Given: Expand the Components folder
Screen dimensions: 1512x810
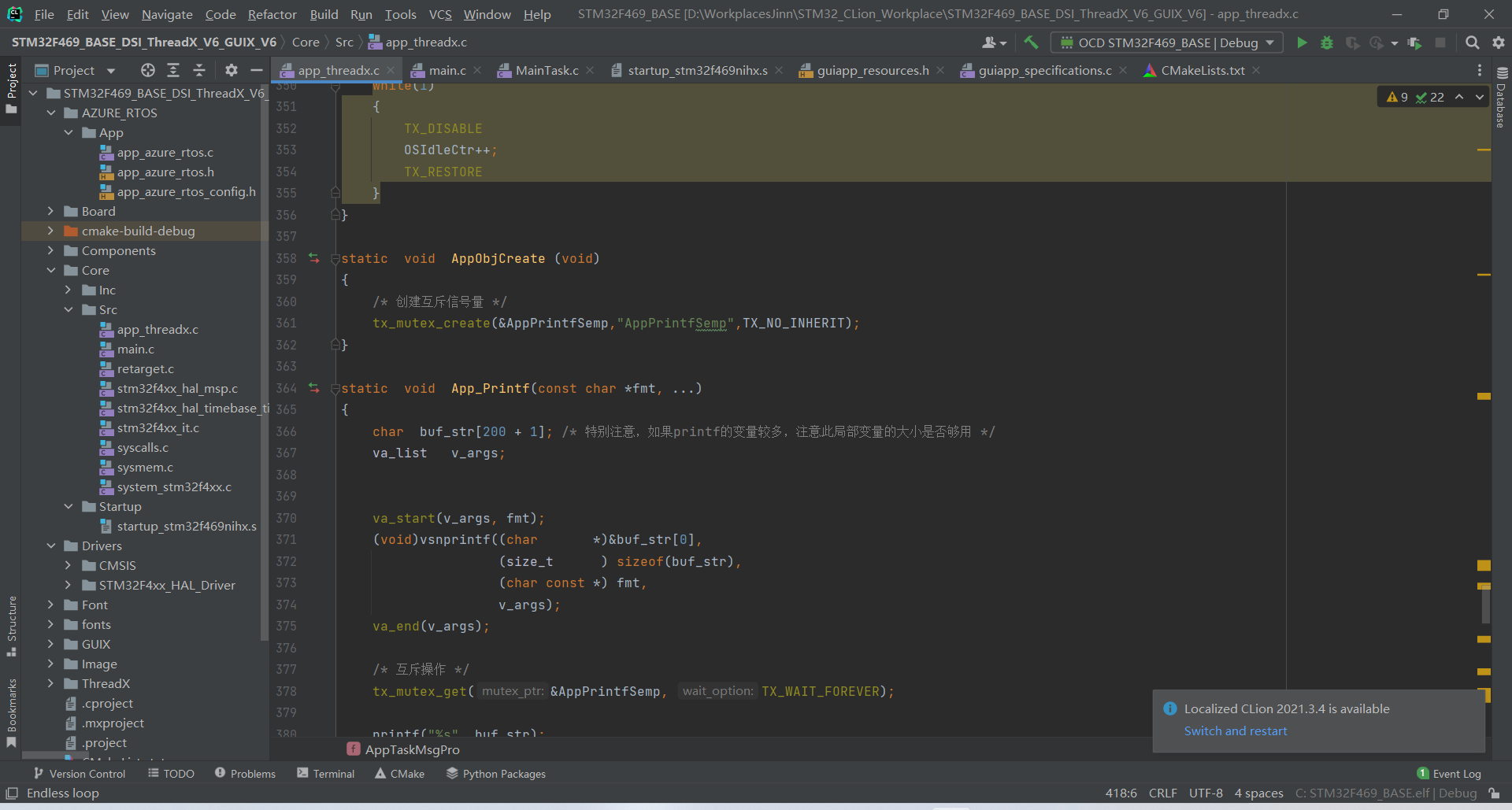Looking at the screenshot, I should click(50, 250).
